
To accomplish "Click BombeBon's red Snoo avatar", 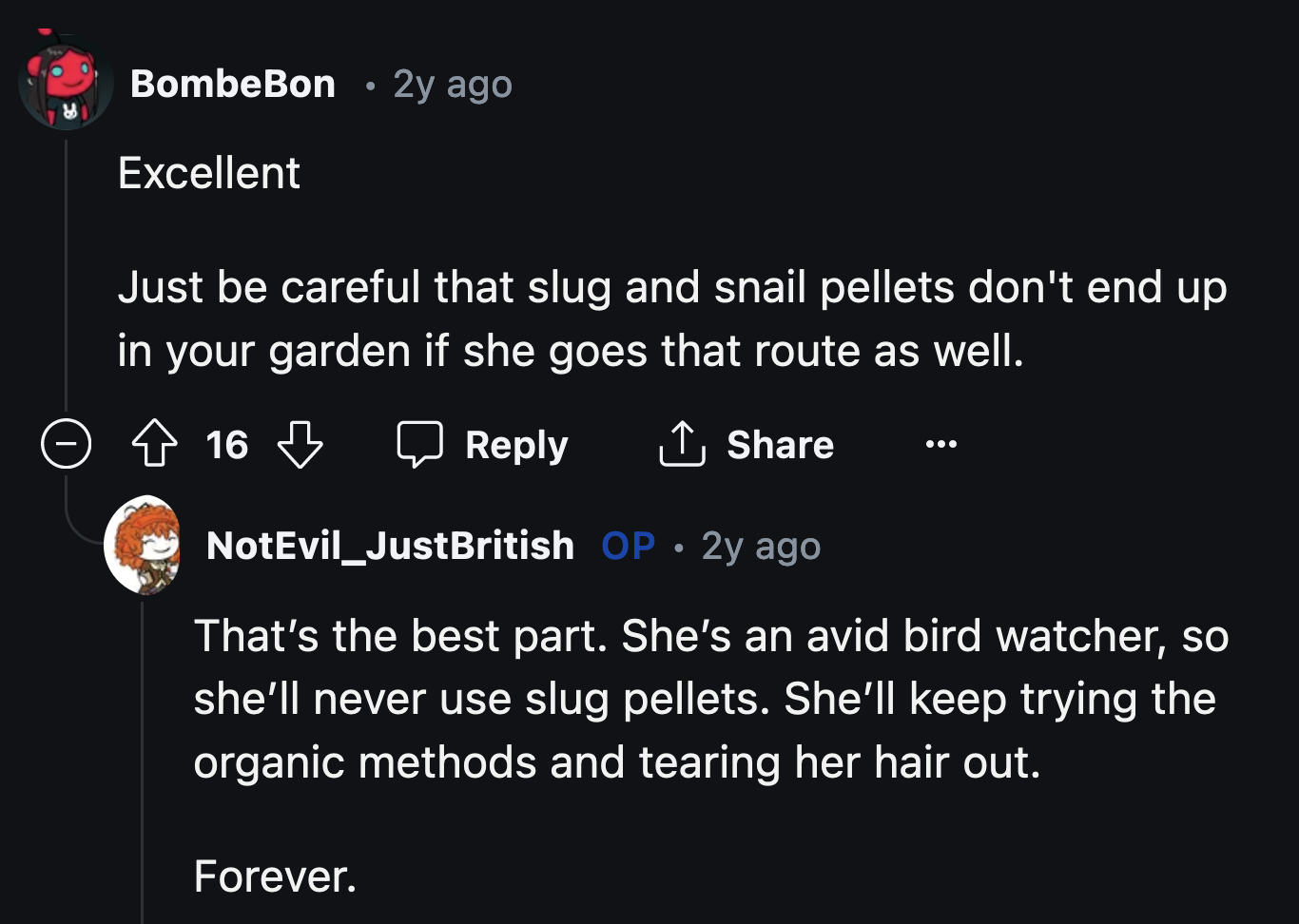I will click(x=65, y=84).
